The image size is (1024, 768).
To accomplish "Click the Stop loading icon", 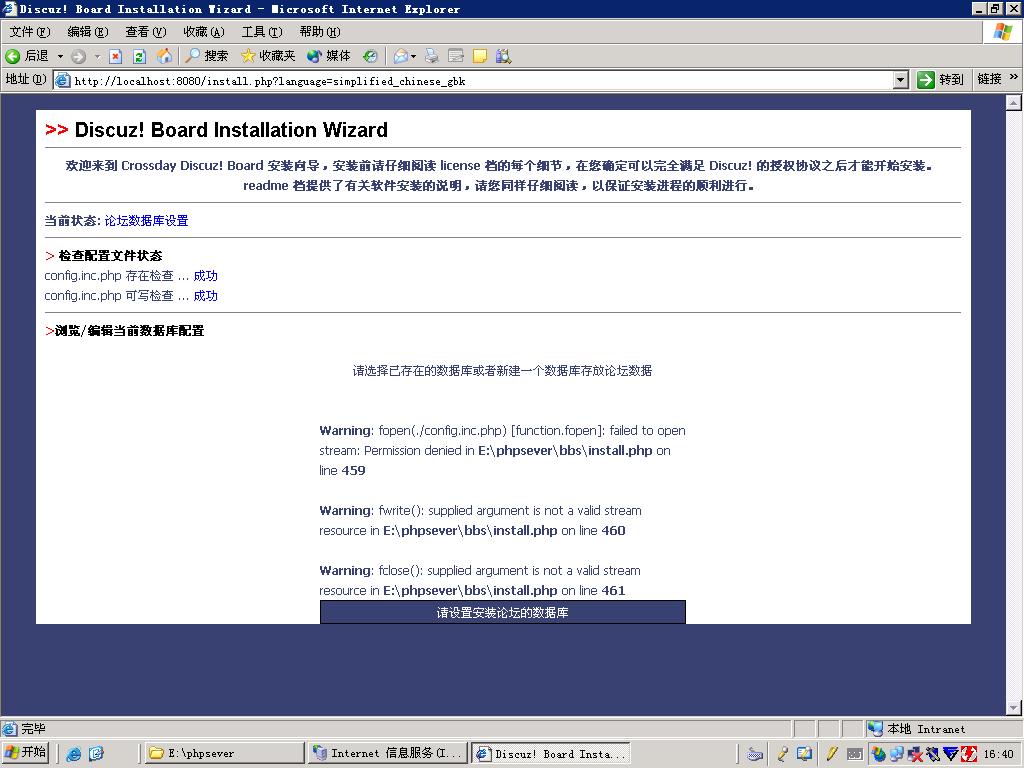I will pos(115,56).
